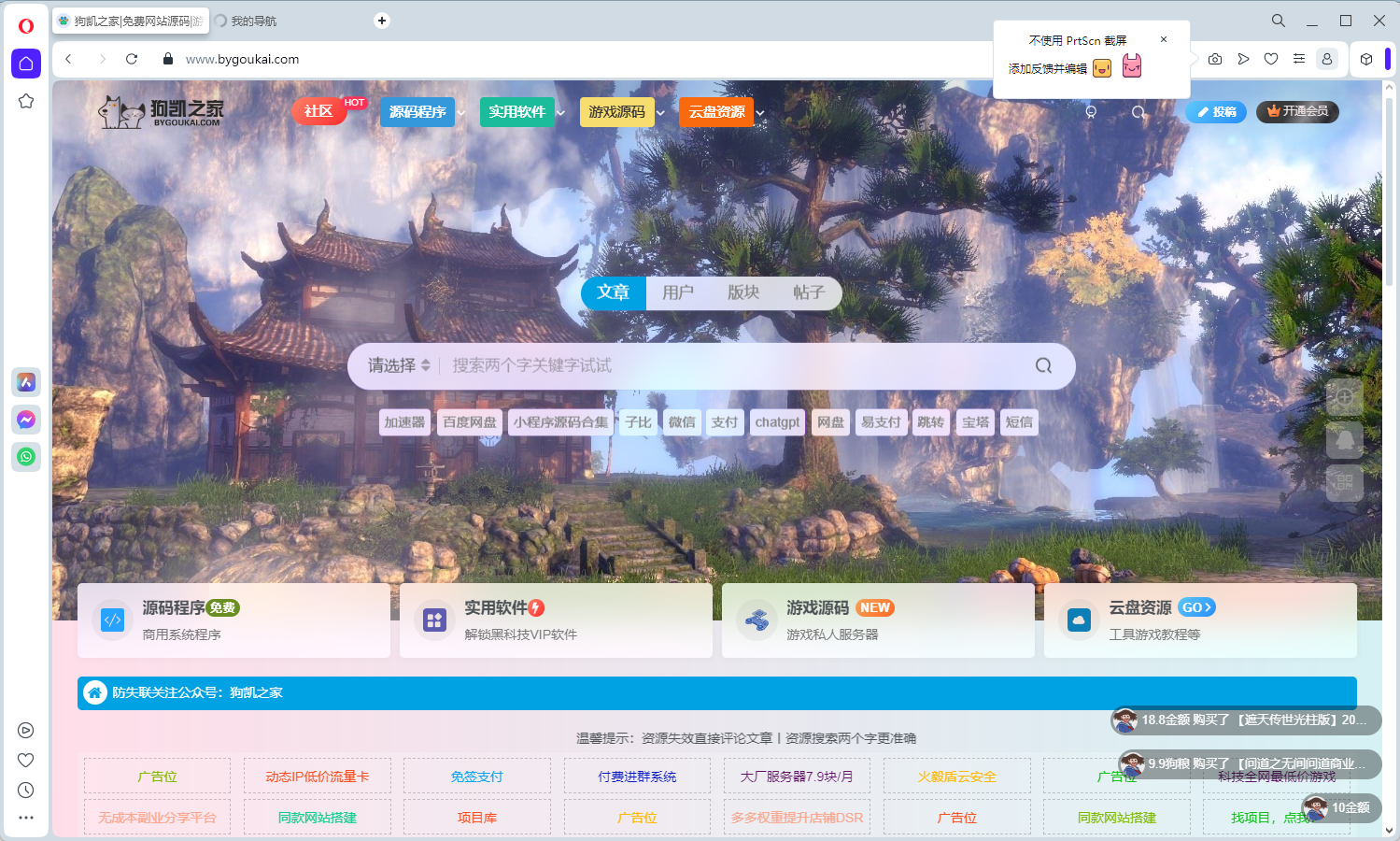Click the site header lightbulb icon
1400x841 pixels.
pos(1091,112)
